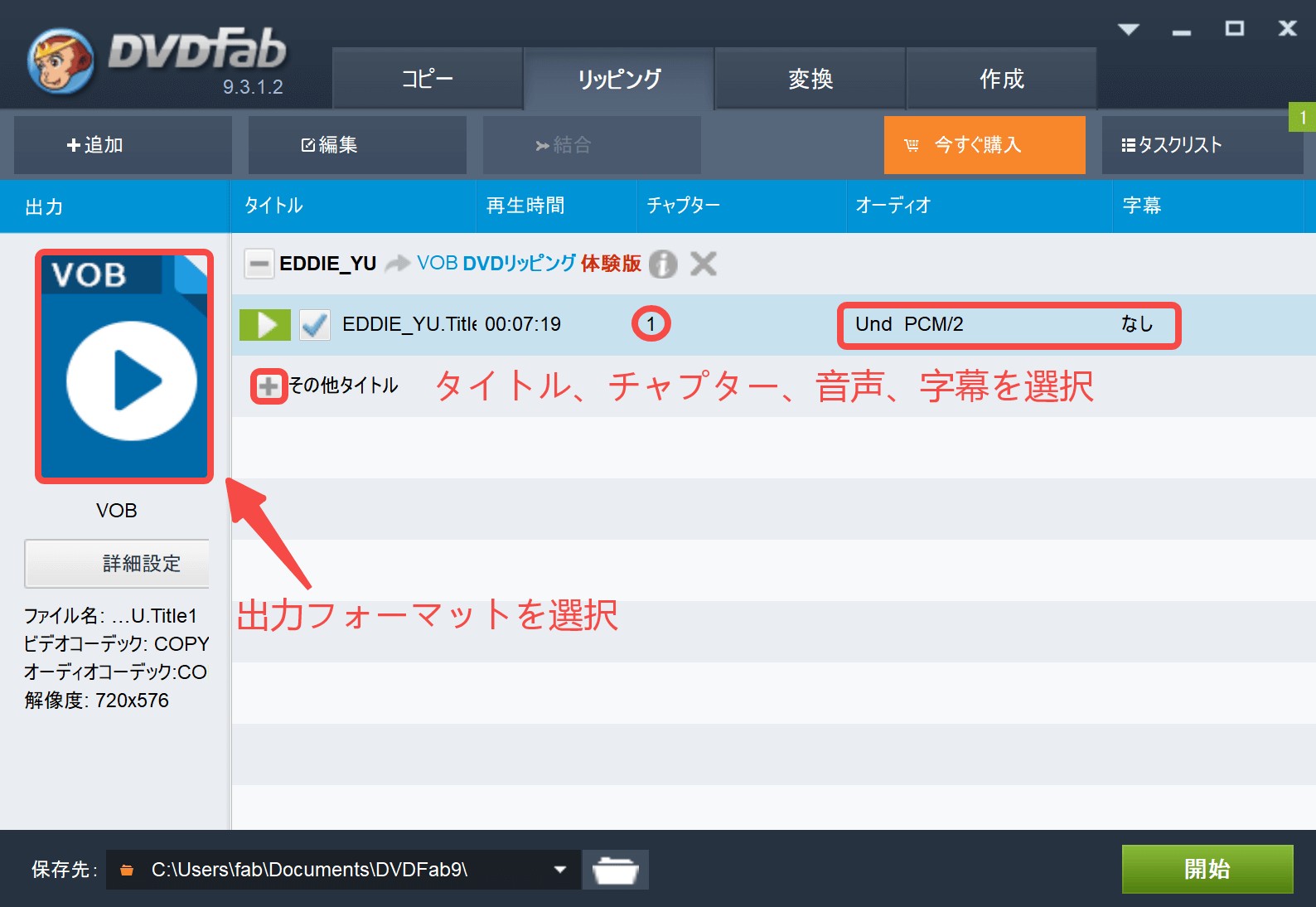The width and height of the screenshot is (1316, 907).
Task: Browse output folder with folder icon
Action: pos(616,870)
